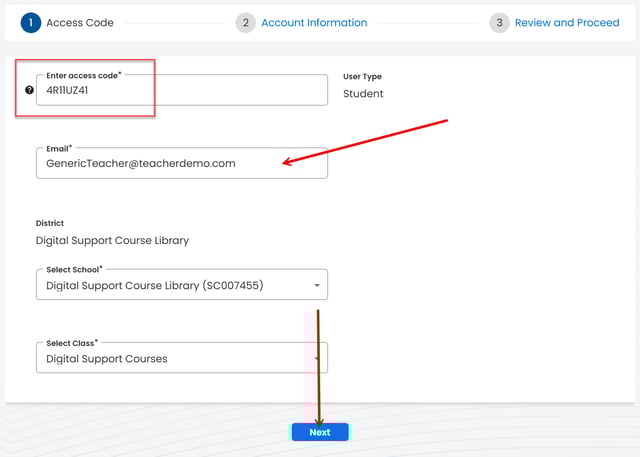Click the step 3 circle icon
Image resolution: width=640 pixels, height=457 pixels.
pyautogui.click(x=499, y=22)
